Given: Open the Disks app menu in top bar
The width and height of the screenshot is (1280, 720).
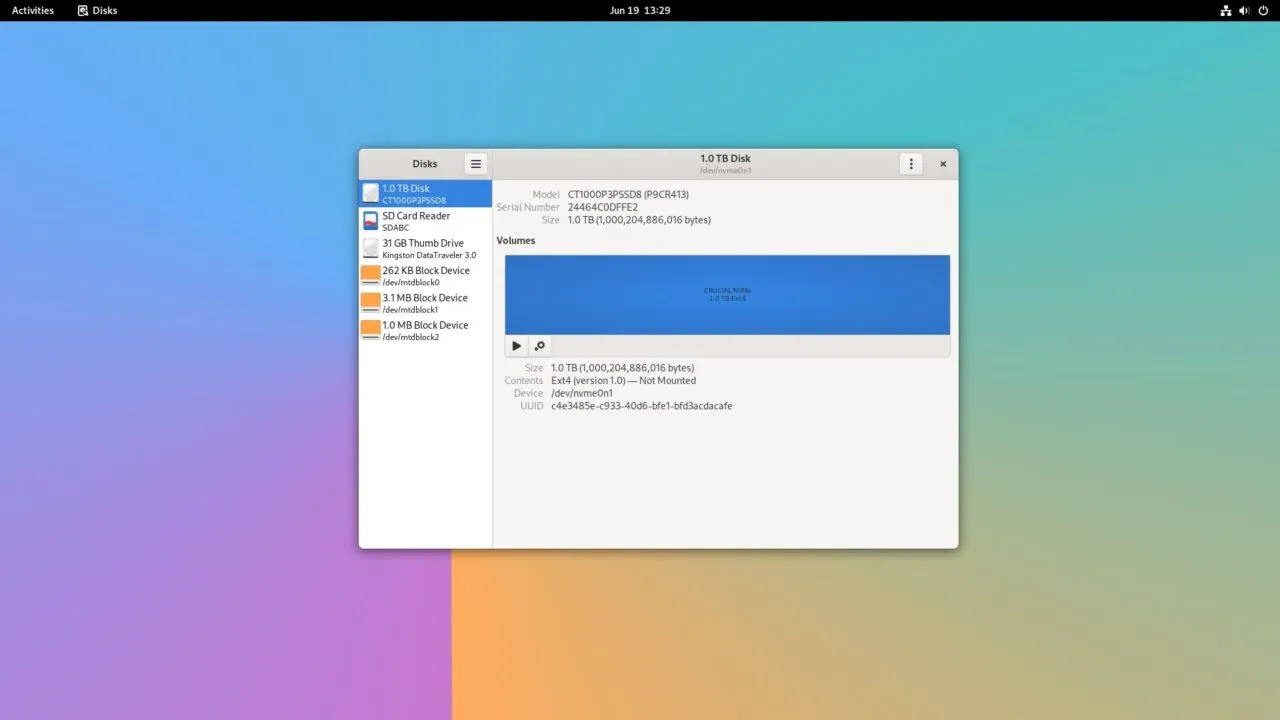Looking at the screenshot, I should click(x=98, y=10).
